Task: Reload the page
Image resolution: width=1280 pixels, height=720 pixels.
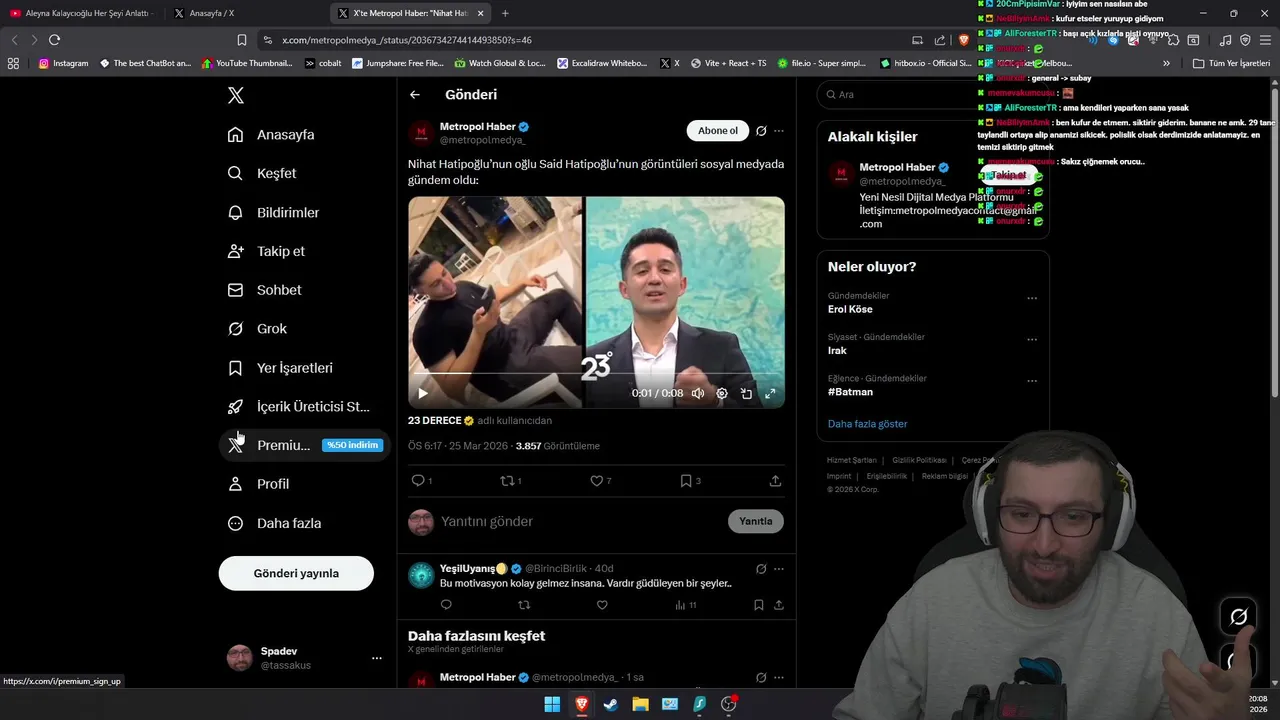Action: pos(54,40)
